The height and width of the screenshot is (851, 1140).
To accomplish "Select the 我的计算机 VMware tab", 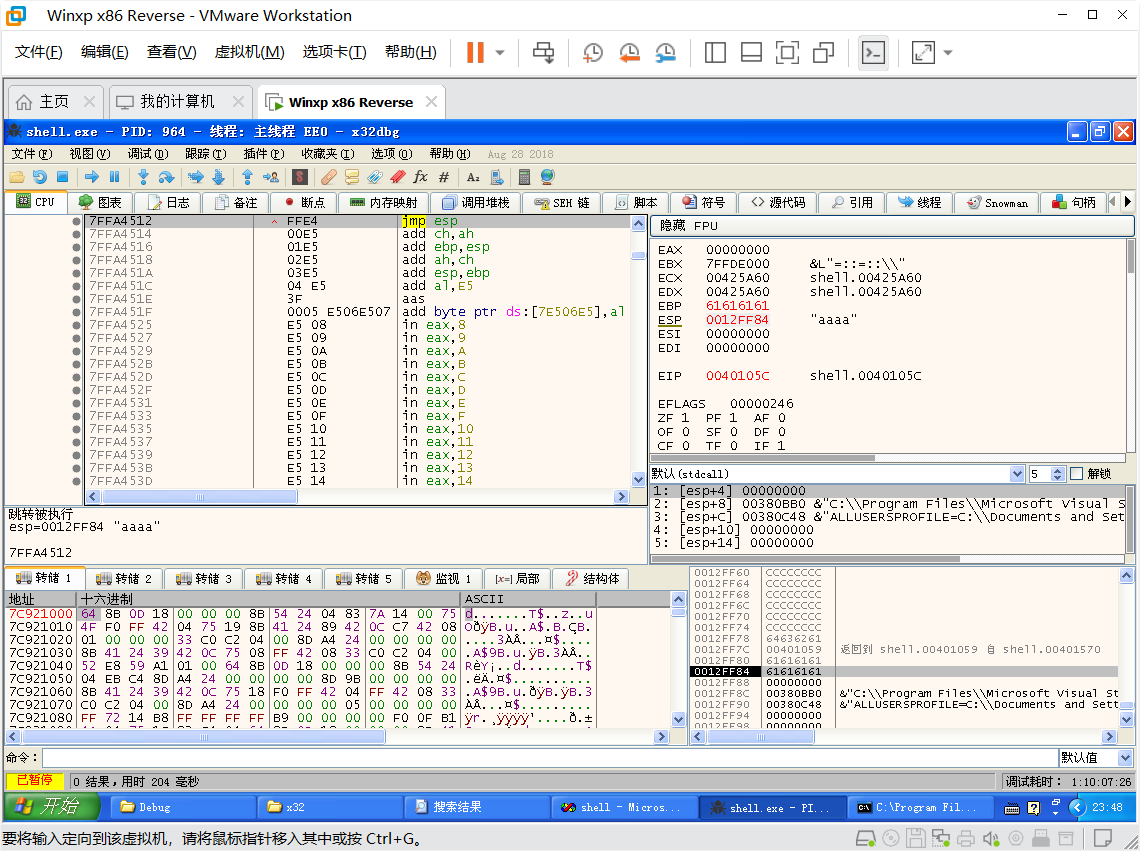I will point(180,102).
